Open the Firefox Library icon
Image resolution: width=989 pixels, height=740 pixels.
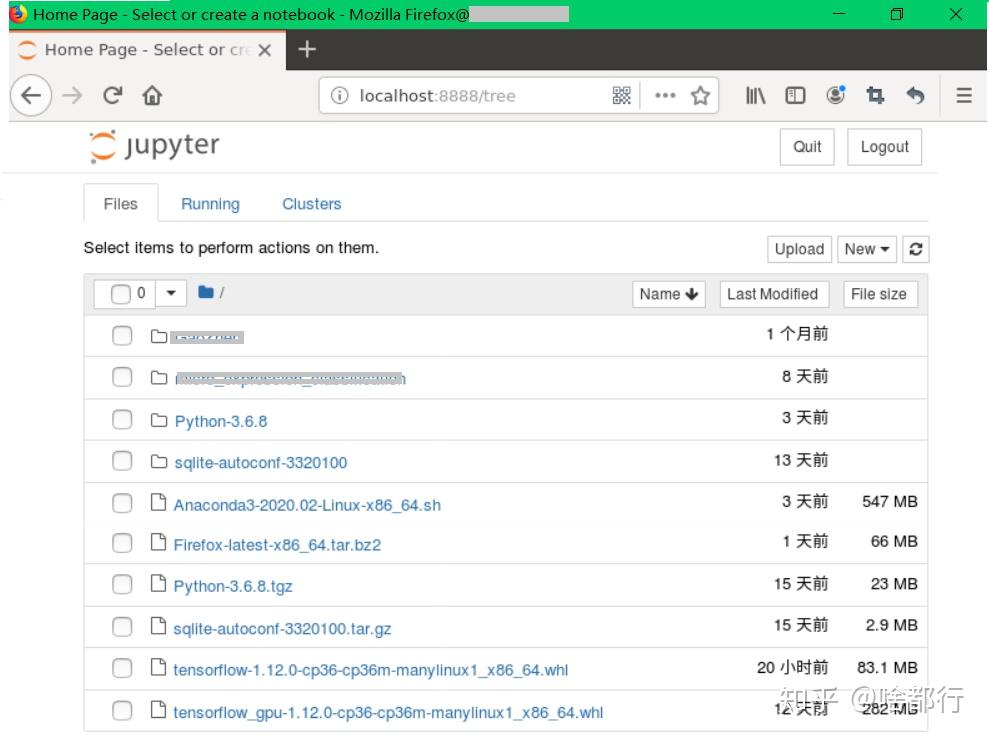click(755, 95)
